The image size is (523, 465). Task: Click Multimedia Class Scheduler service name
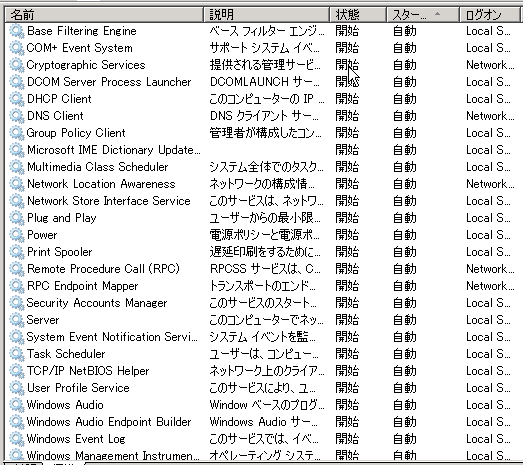pyautogui.click(x=97, y=167)
